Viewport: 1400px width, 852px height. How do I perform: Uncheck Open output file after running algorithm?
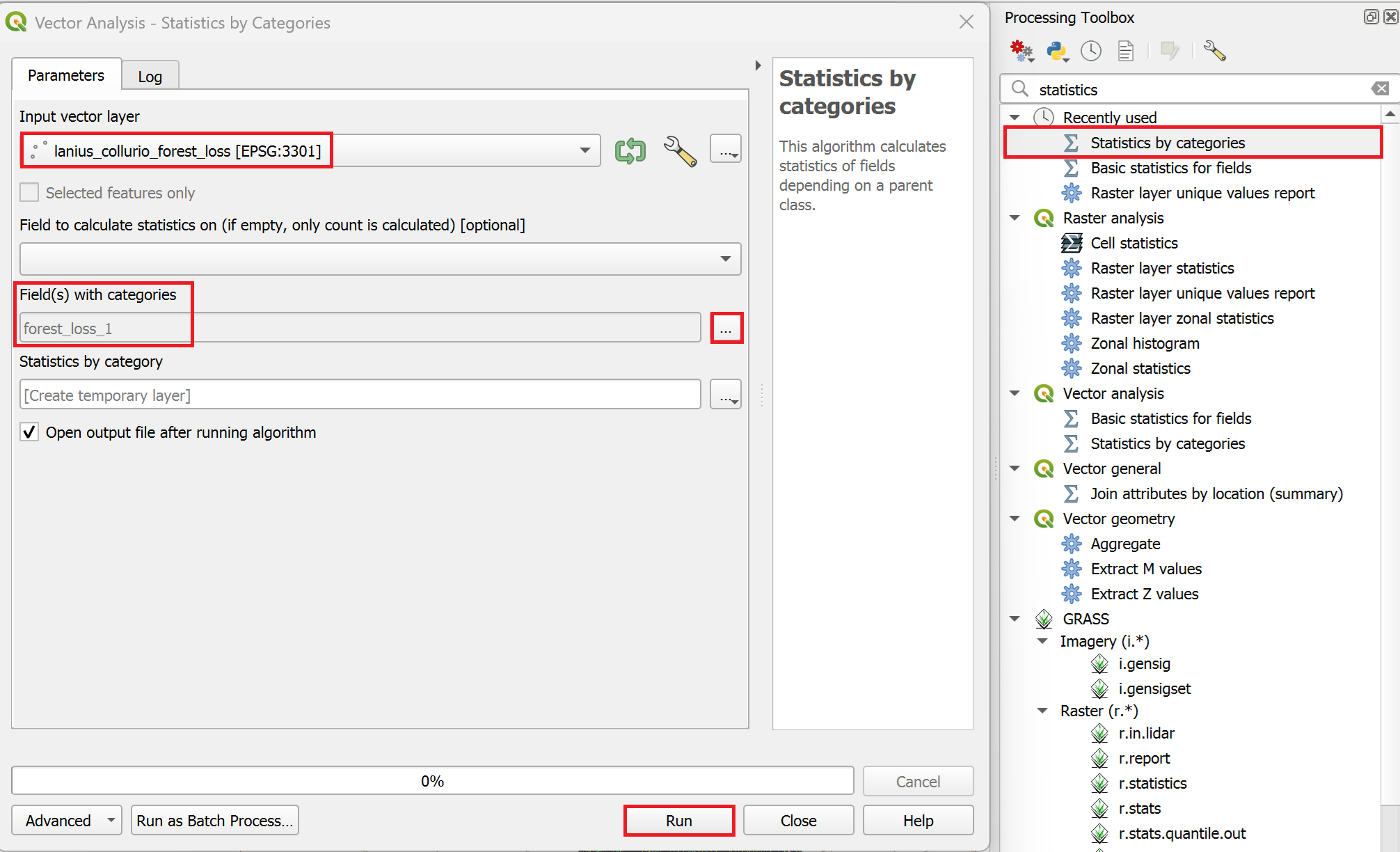[29, 432]
